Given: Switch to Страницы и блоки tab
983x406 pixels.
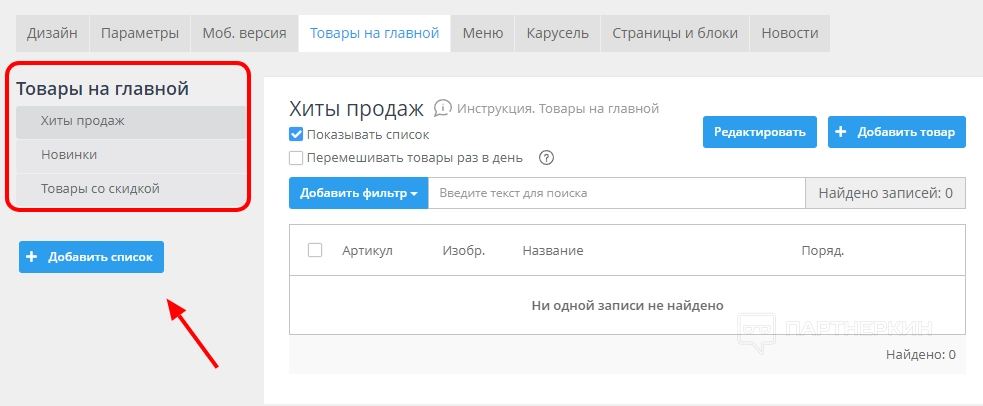Looking at the screenshot, I should (674, 33).
